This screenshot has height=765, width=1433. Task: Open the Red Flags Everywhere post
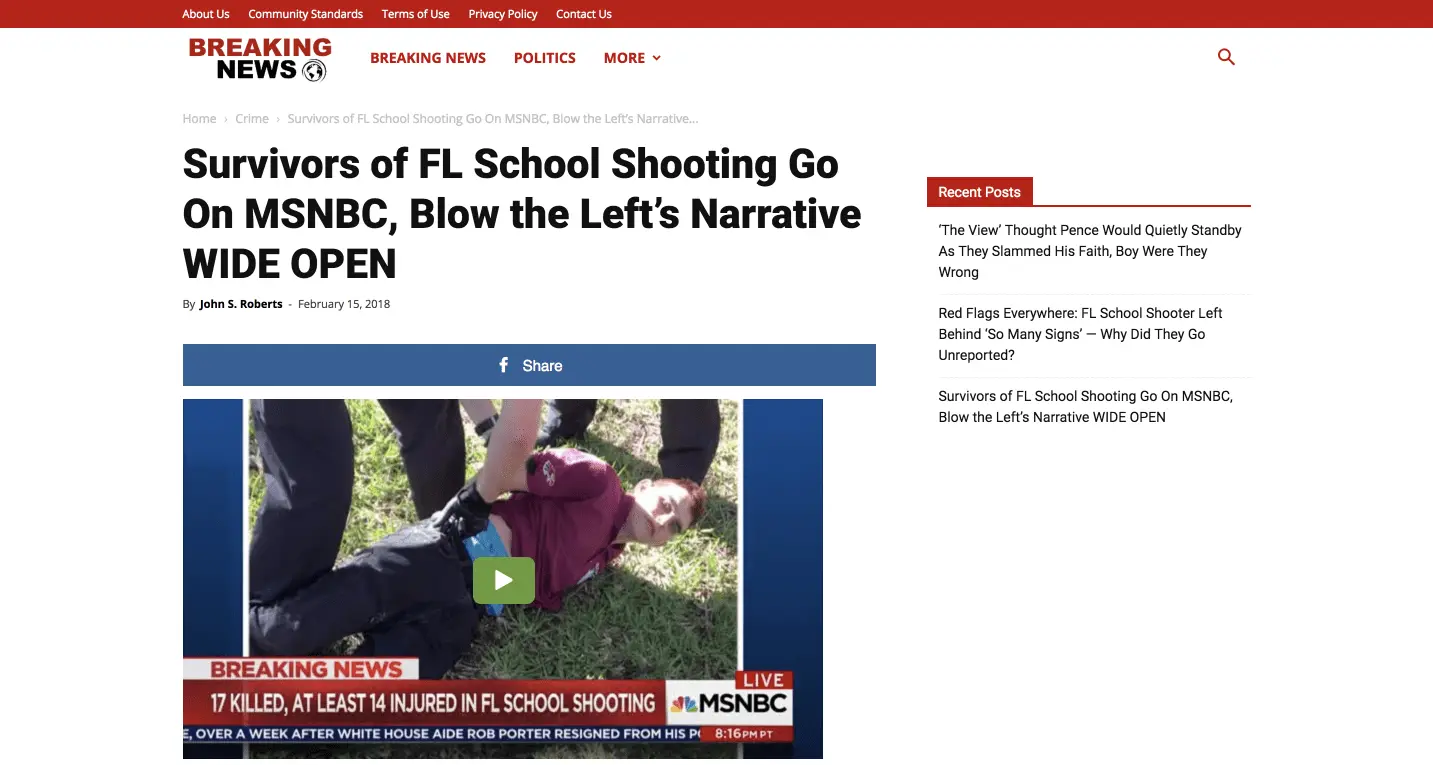tap(1080, 334)
